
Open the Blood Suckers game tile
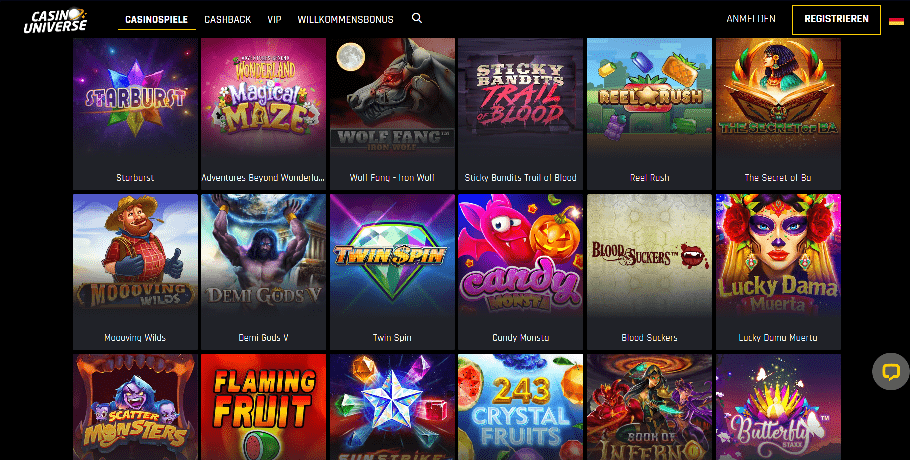click(649, 272)
